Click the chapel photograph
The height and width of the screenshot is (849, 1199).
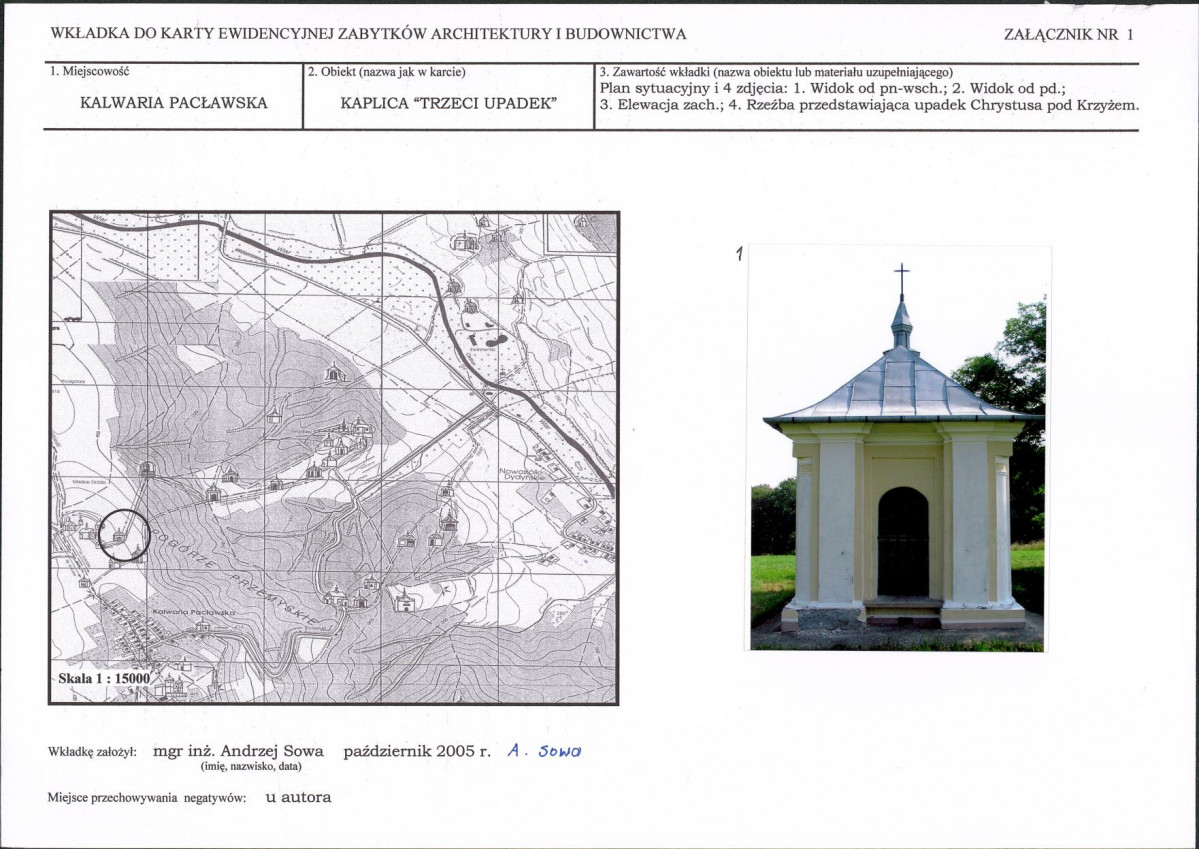(897, 448)
